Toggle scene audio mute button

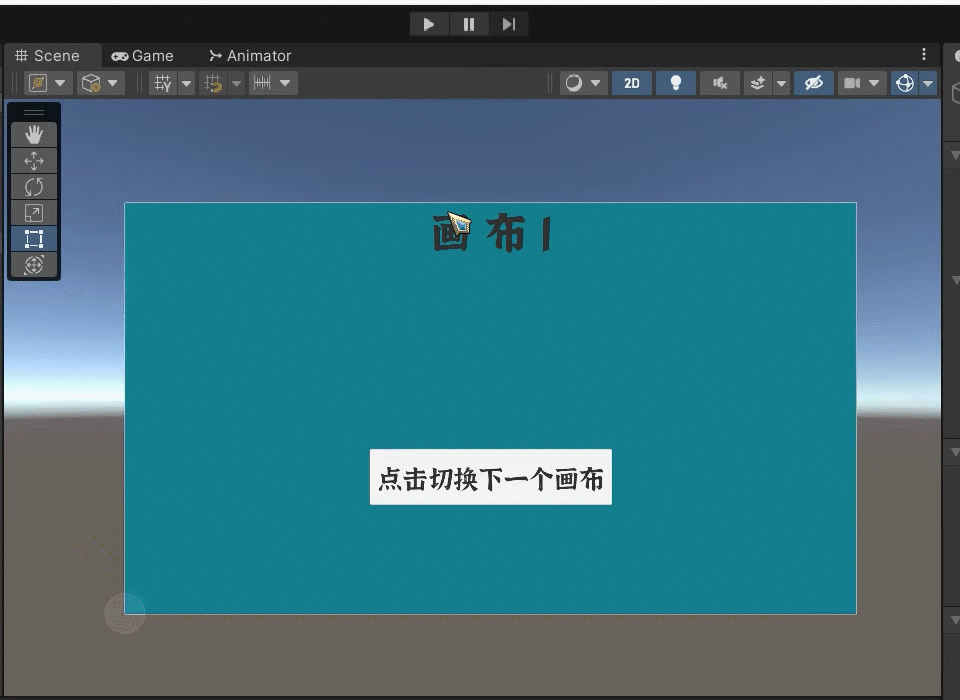pyautogui.click(x=720, y=83)
